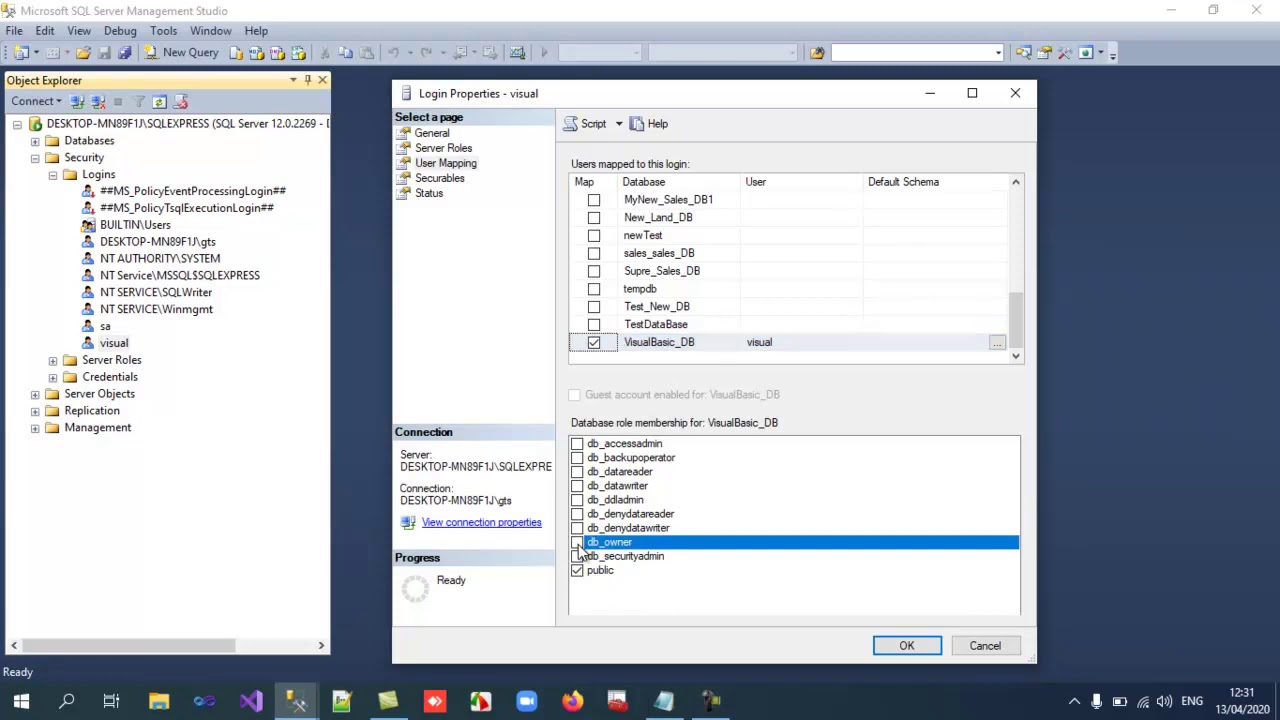
Task: Select the Server Roles page in dialog
Action: tap(443, 148)
